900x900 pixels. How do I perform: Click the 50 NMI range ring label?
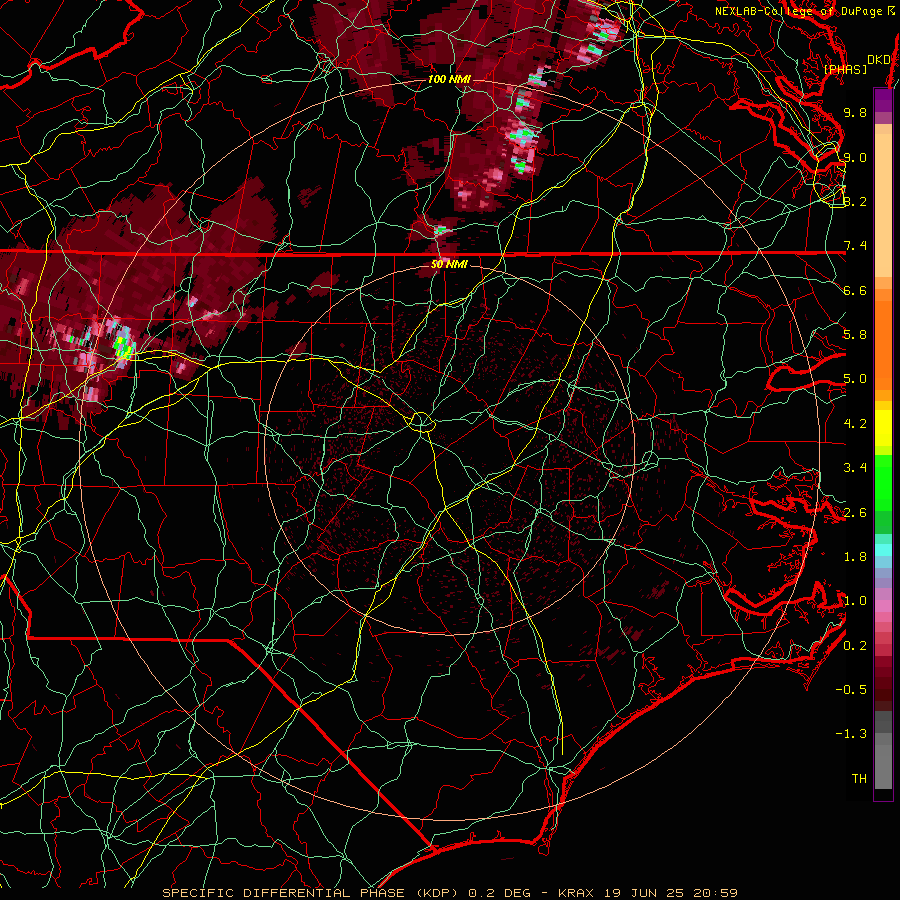point(449,264)
